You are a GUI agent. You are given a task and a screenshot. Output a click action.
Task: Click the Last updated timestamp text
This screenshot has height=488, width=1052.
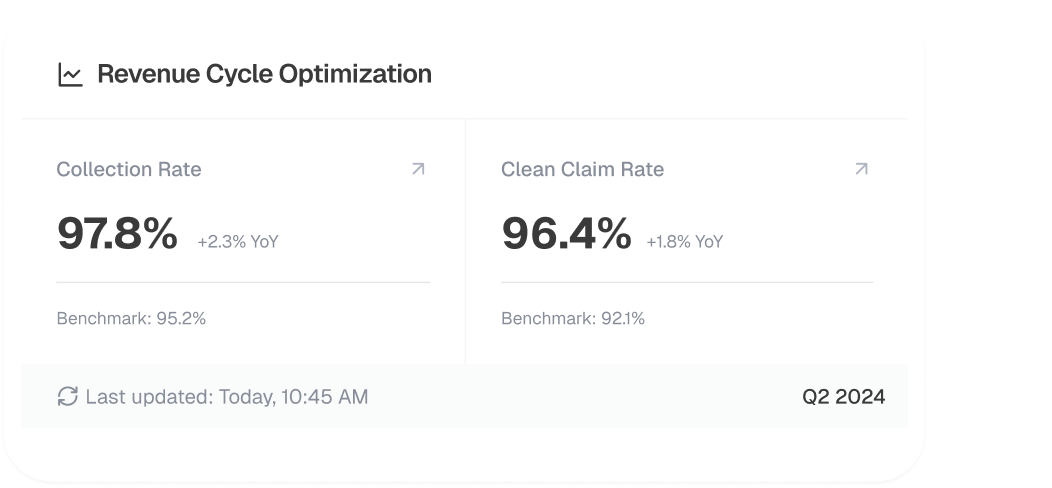pyautogui.click(x=227, y=397)
